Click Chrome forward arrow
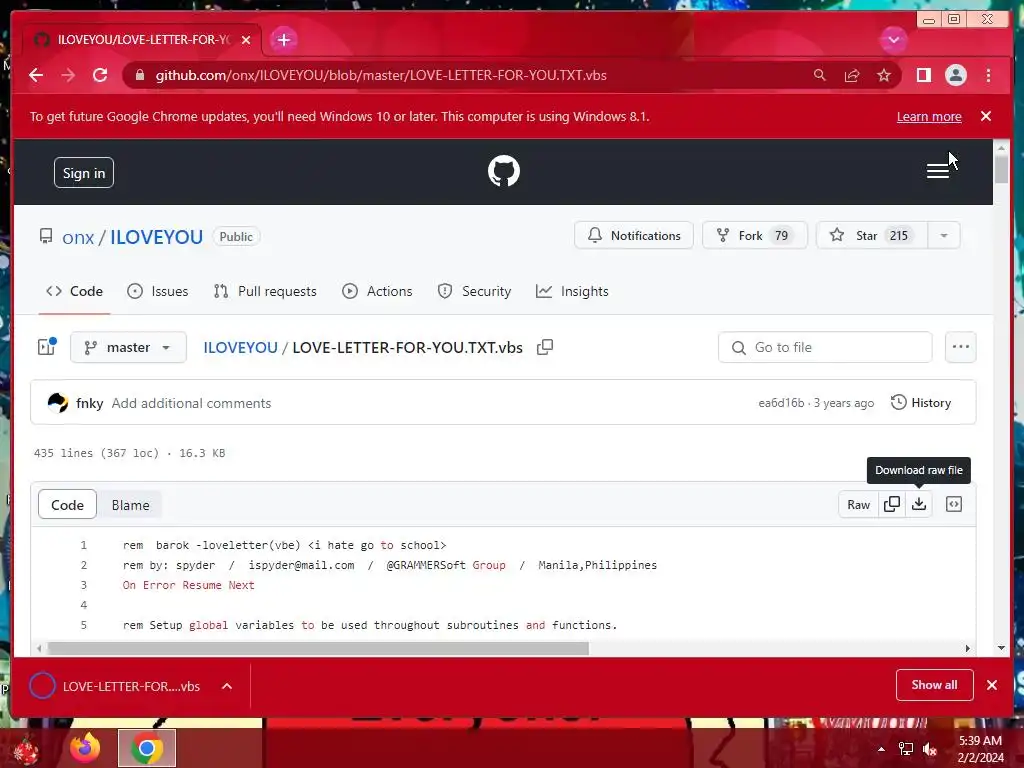 [68, 75]
